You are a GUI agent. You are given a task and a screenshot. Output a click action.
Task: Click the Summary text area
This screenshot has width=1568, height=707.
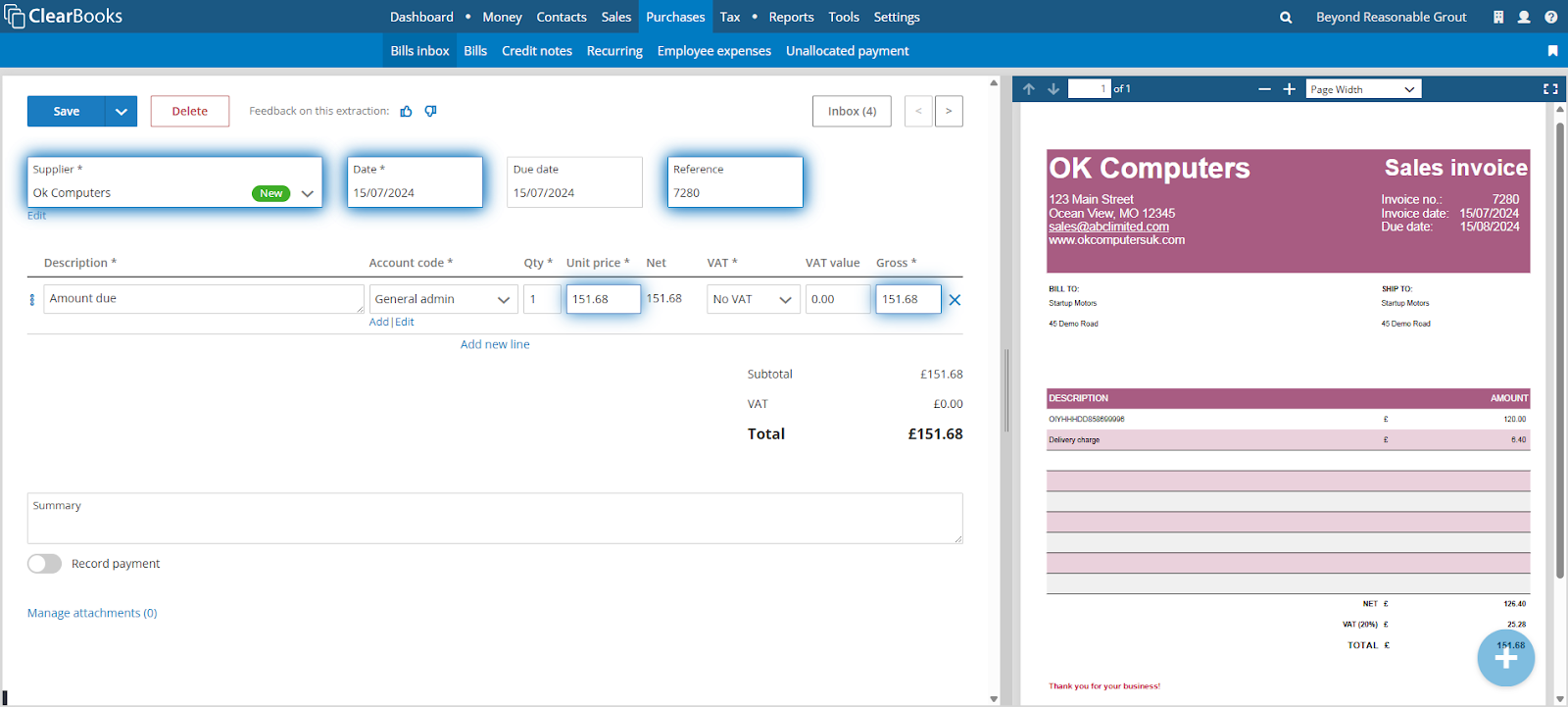(495, 518)
